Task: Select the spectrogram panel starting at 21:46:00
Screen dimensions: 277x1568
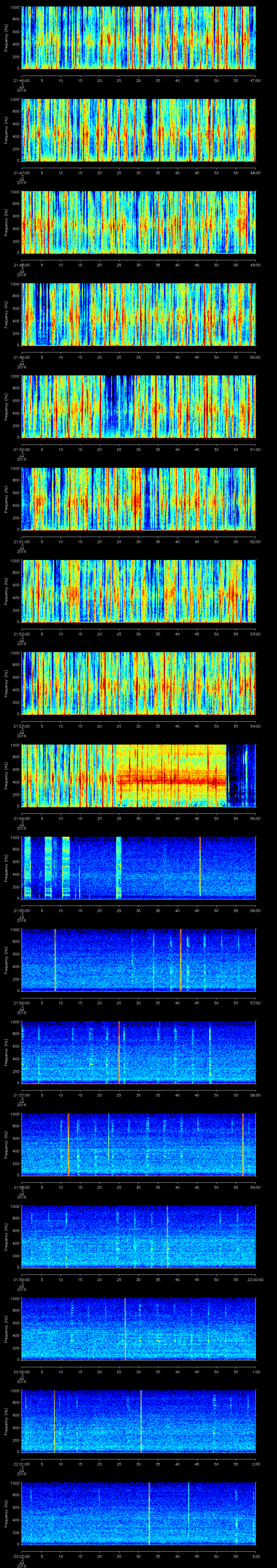Action: (x=138, y=38)
